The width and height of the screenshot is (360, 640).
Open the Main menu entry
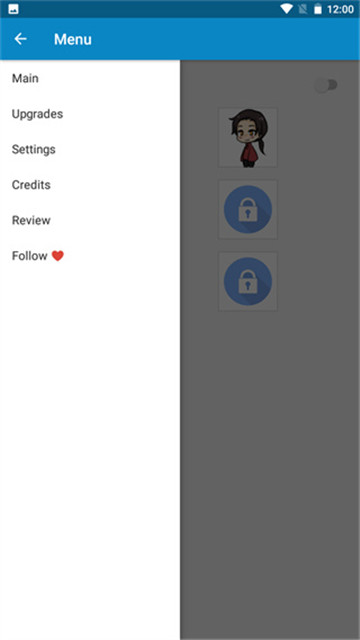point(90,78)
